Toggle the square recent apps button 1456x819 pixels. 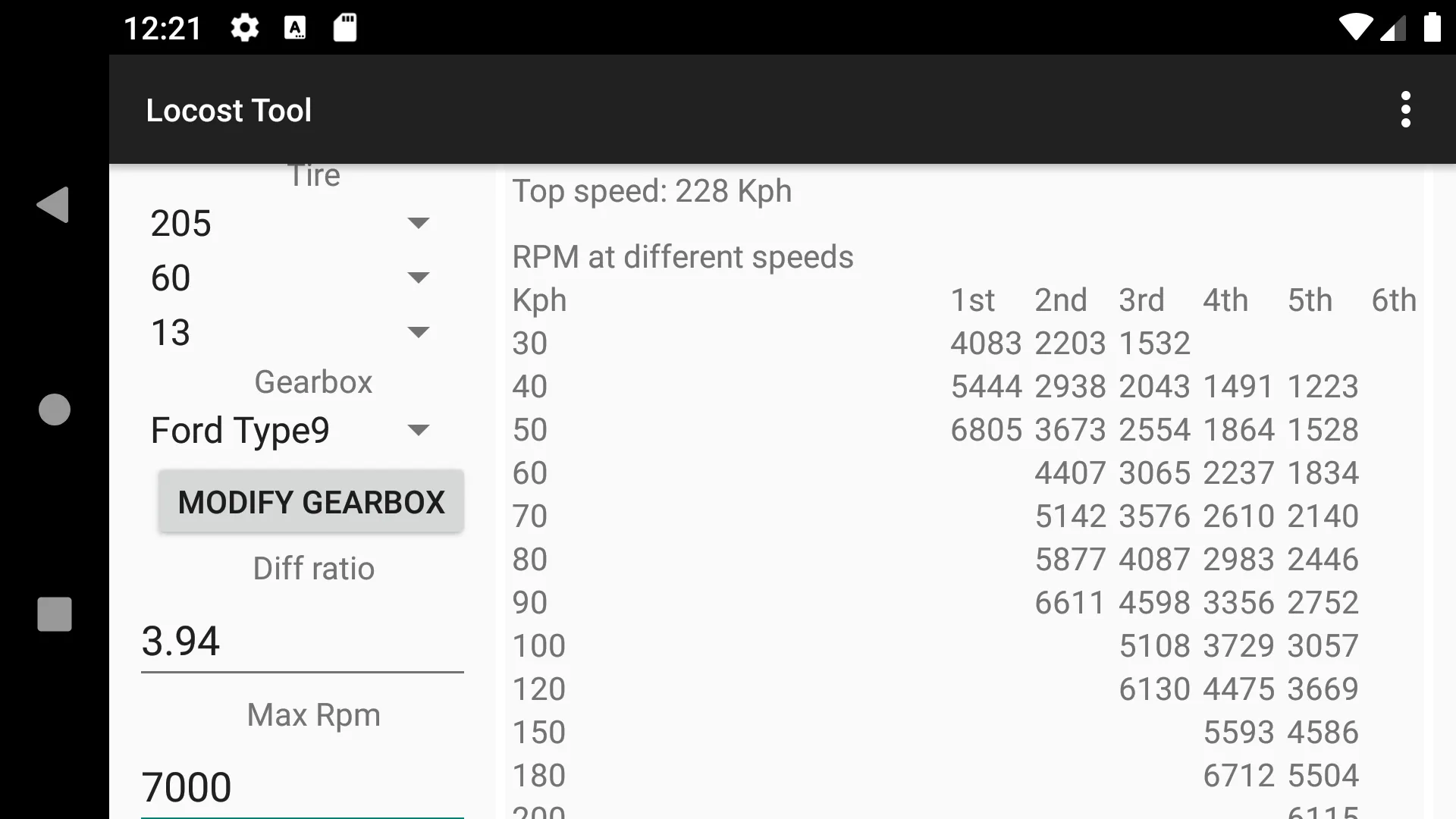click(x=54, y=614)
